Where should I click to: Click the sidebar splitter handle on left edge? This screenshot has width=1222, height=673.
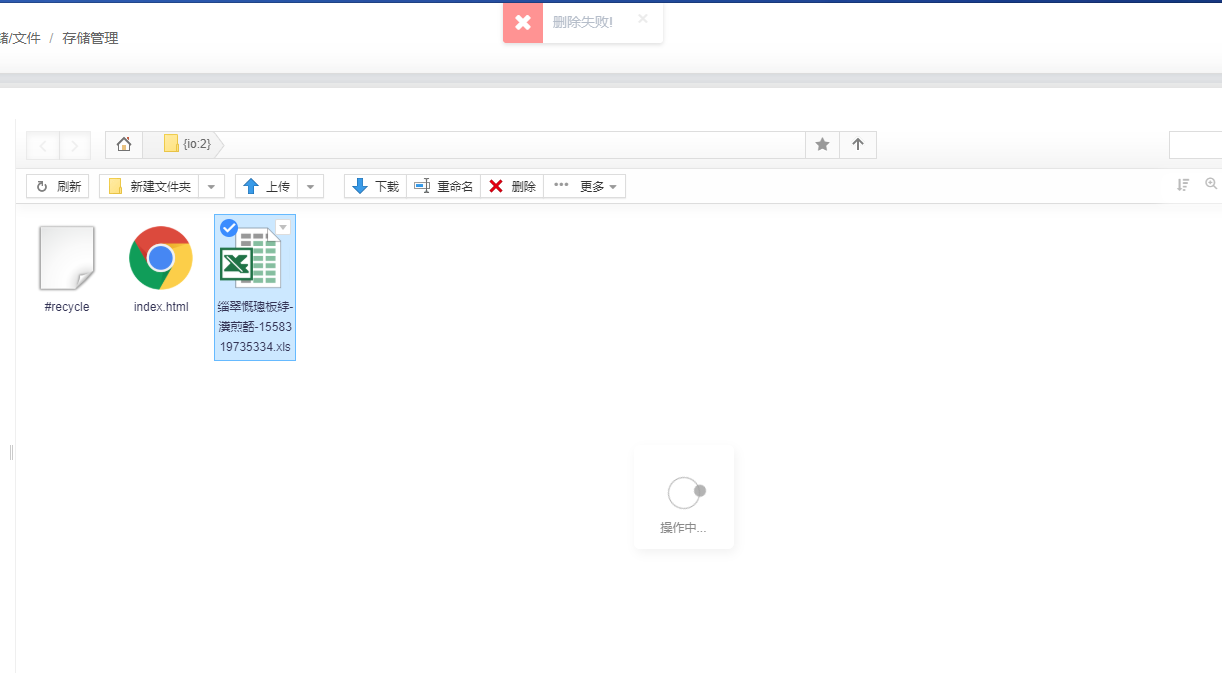pos(11,452)
